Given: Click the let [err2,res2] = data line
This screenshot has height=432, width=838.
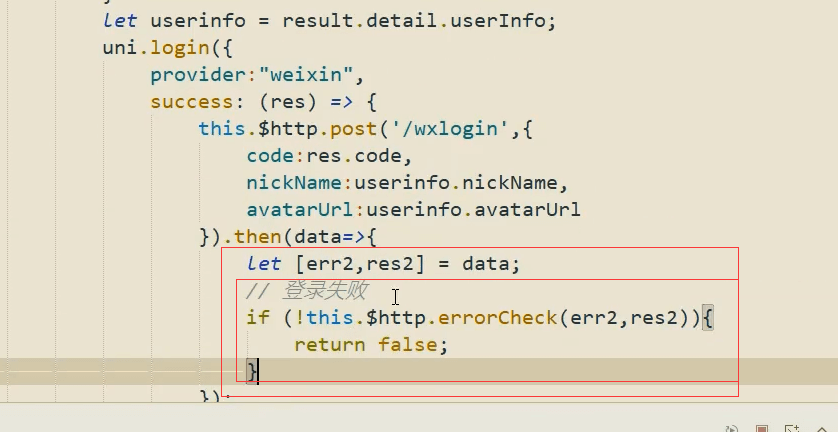Looking at the screenshot, I should (383, 264).
